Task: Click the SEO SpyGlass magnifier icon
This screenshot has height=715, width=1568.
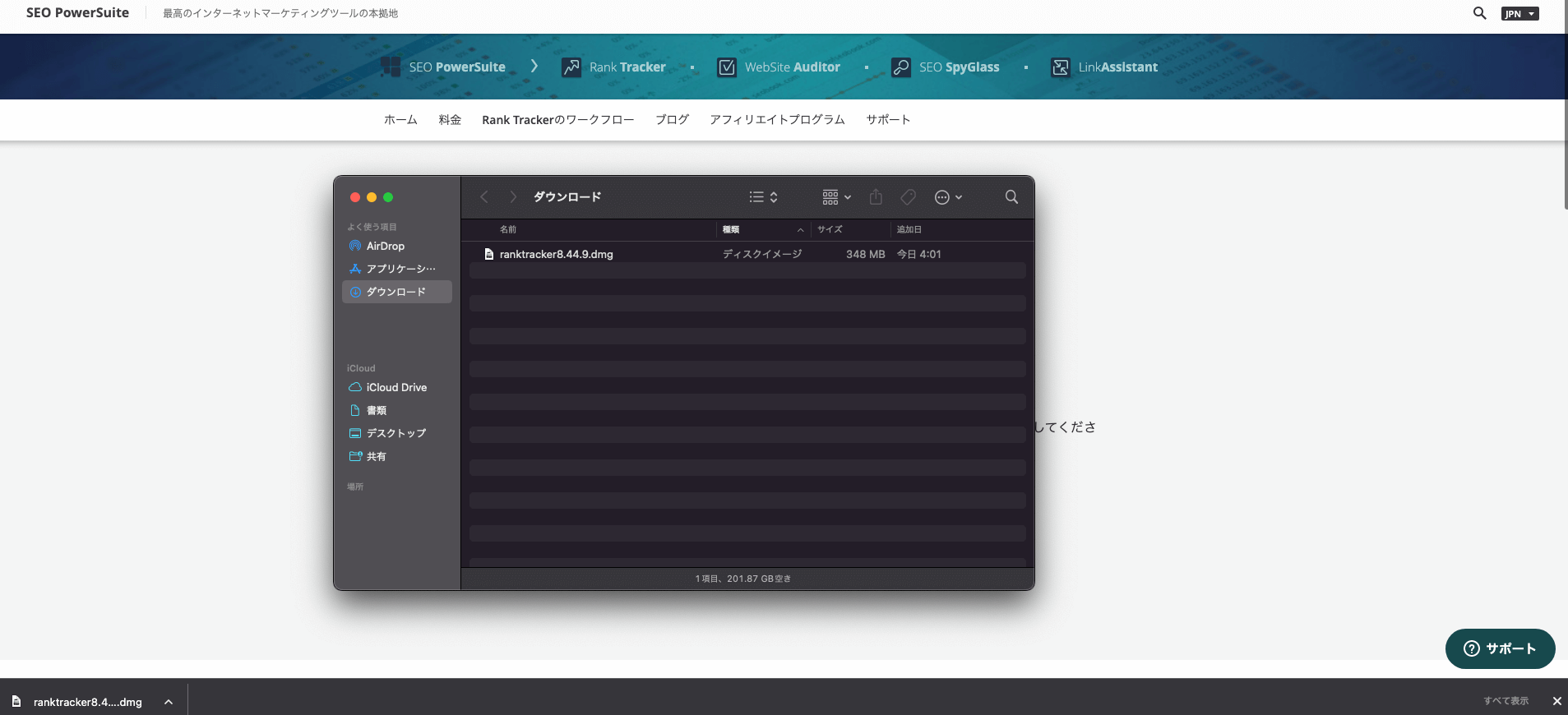Action: tap(901, 67)
